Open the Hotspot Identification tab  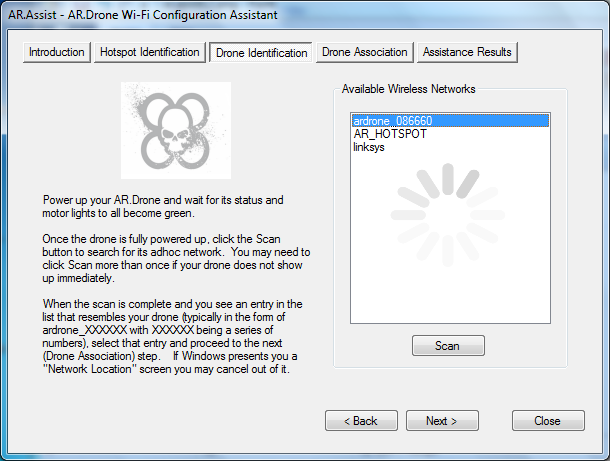tap(150, 52)
